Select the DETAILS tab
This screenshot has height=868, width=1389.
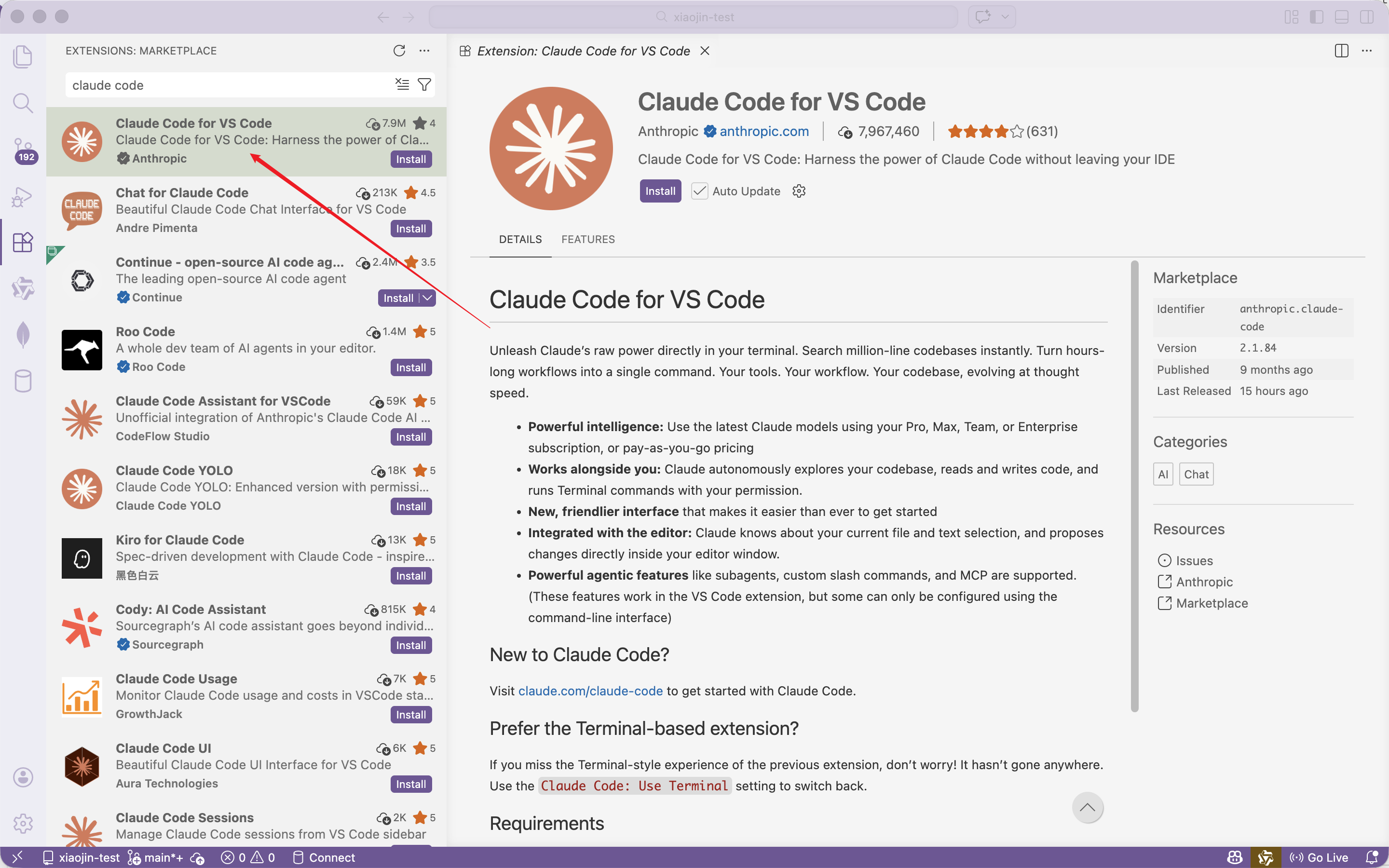pyautogui.click(x=520, y=239)
